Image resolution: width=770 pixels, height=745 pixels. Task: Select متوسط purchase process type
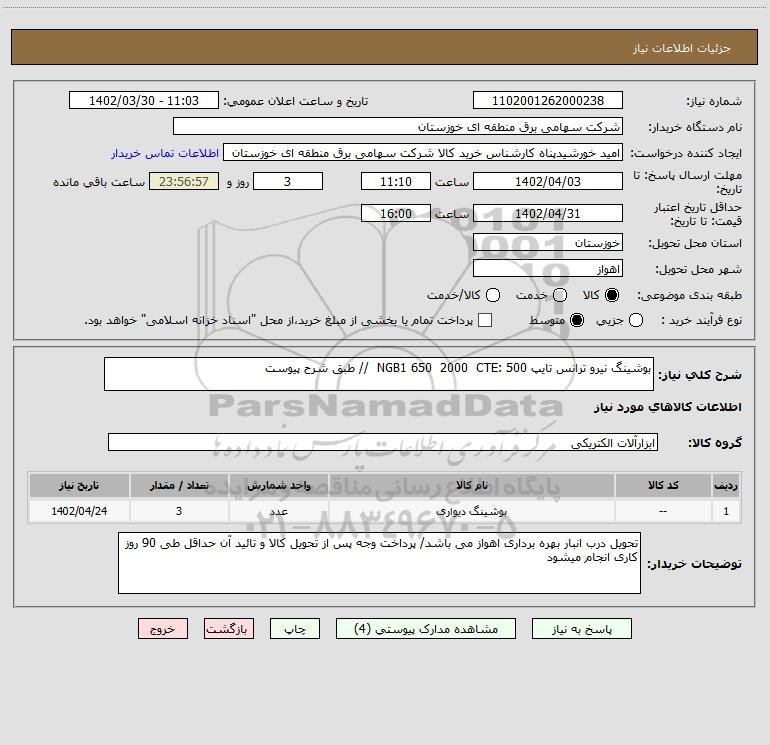(561, 320)
